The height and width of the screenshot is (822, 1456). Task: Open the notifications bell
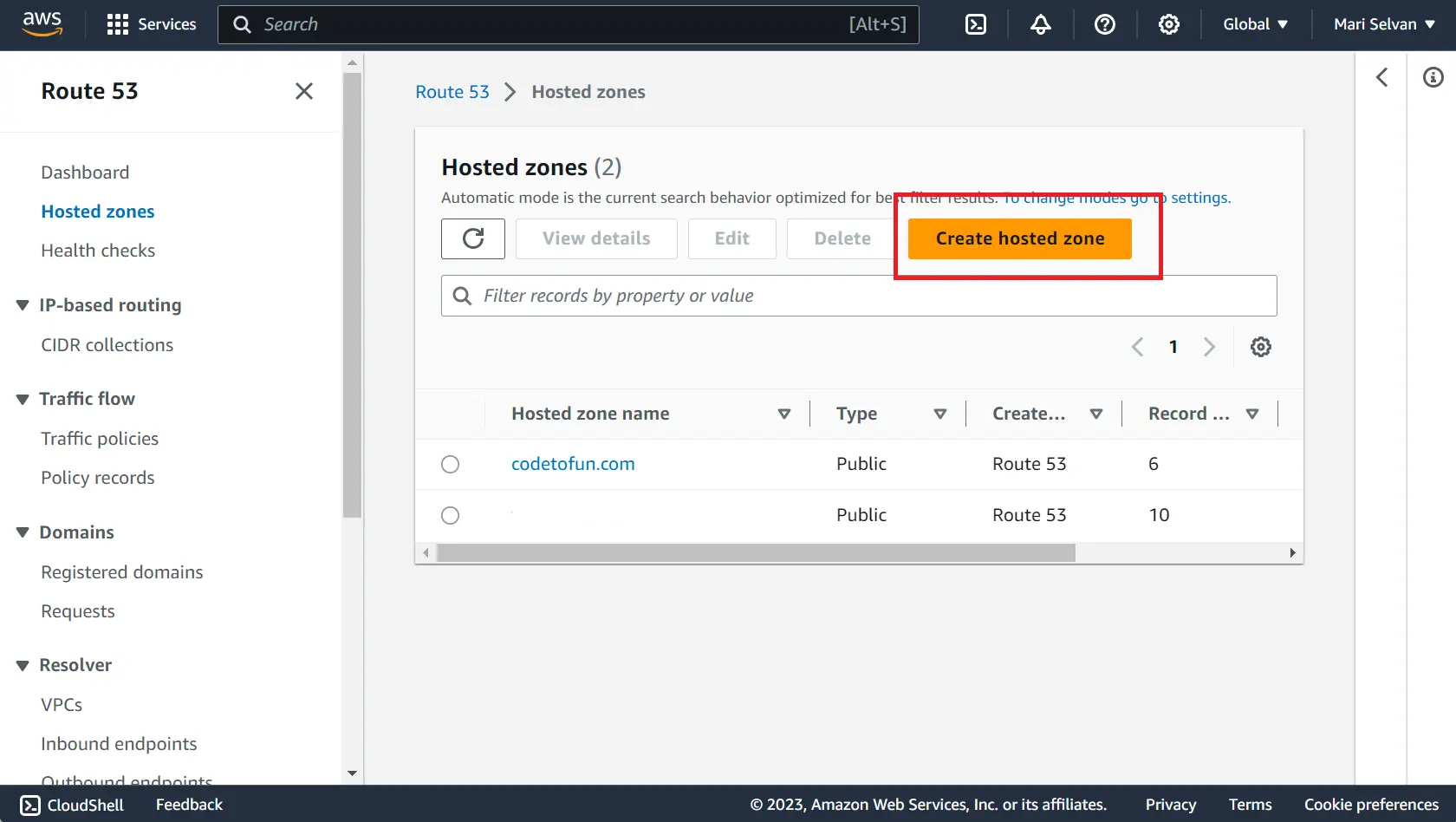[1041, 24]
